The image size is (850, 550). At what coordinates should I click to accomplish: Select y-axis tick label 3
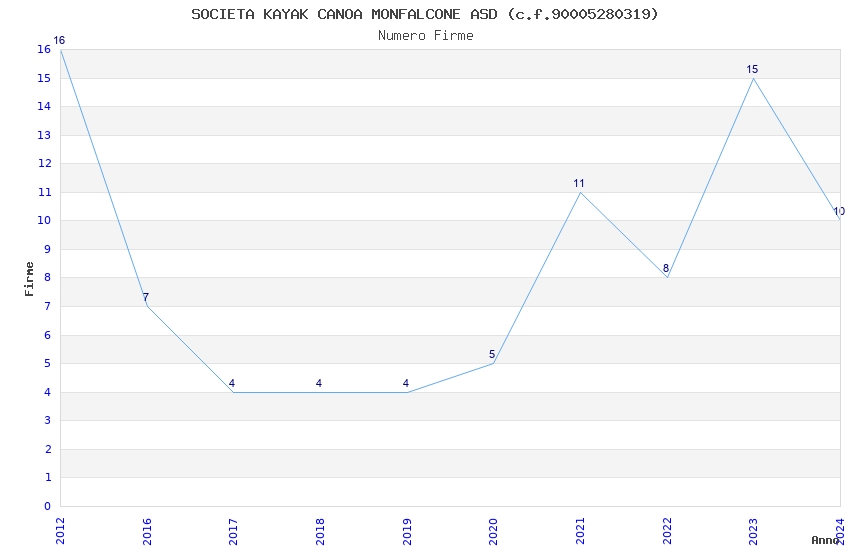[x=48, y=420]
